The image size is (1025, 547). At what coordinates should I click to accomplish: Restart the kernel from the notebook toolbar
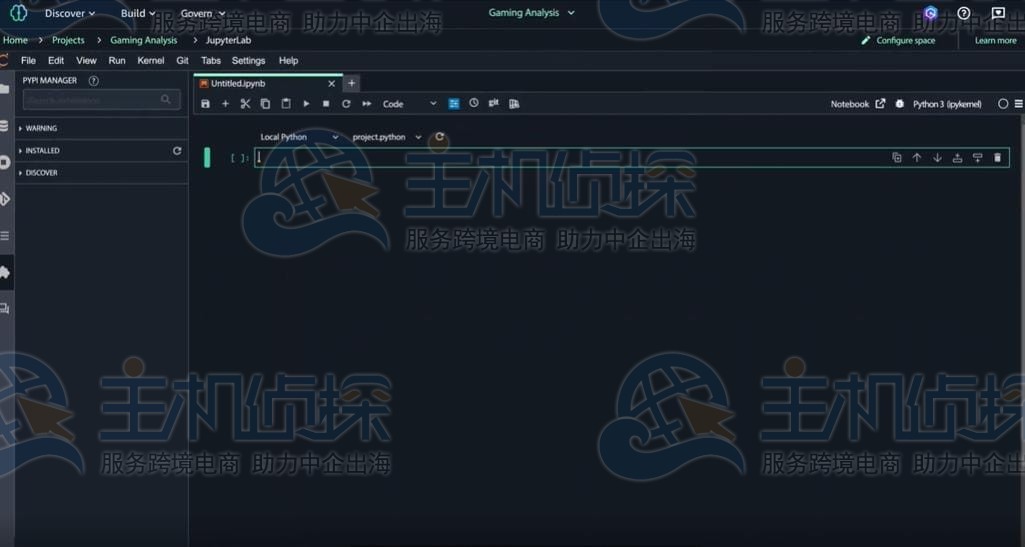(x=346, y=104)
